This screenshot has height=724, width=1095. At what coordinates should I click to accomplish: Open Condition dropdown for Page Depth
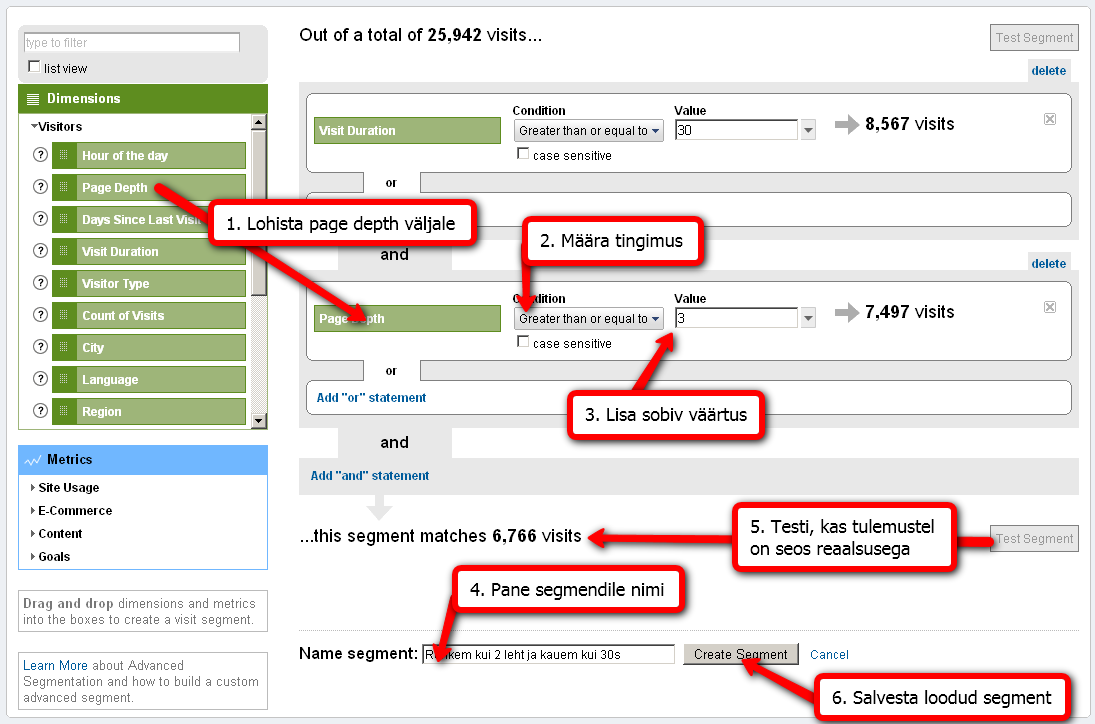pyautogui.click(x=589, y=319)
